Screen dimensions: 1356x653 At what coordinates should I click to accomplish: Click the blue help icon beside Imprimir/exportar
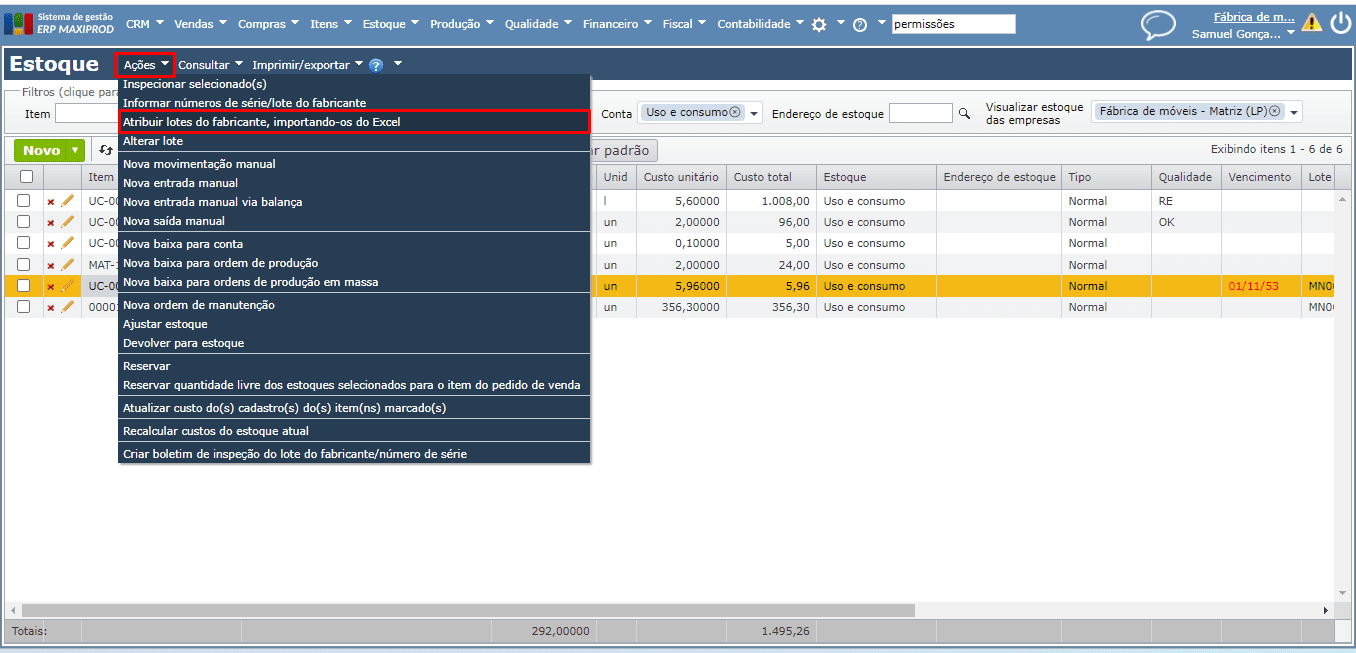pyautogui.click(x=376, y=65)
